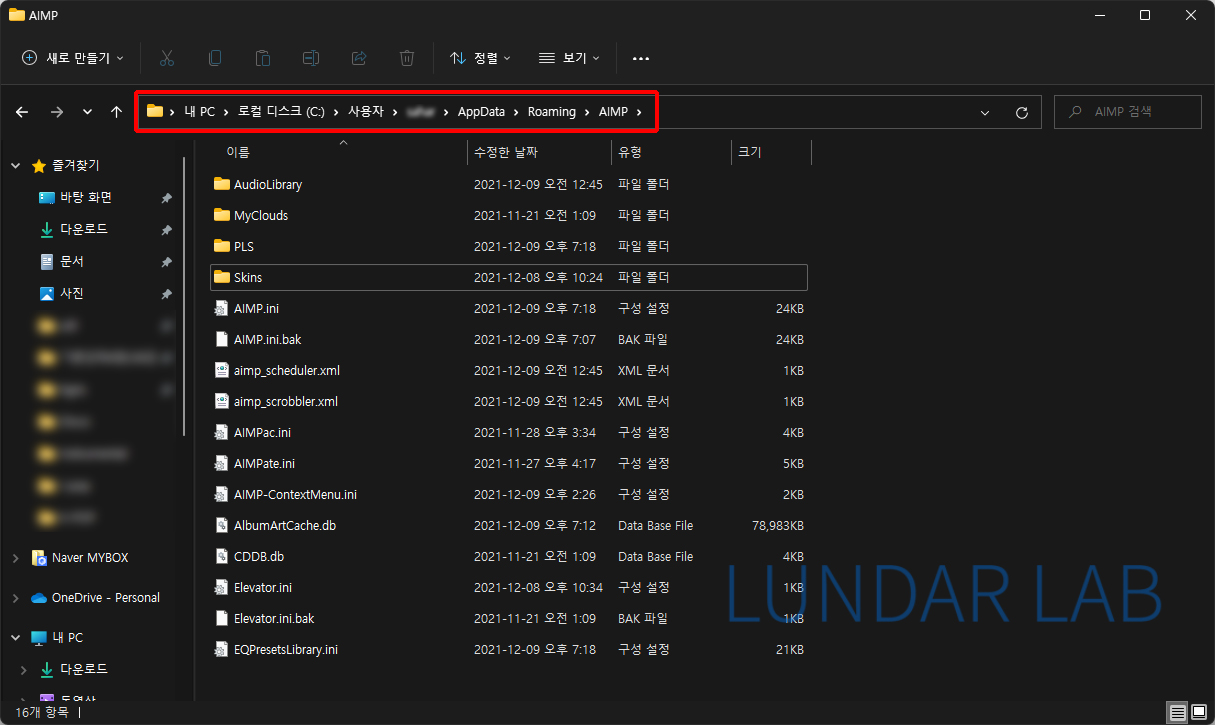Select AIMP-ContextMenu.ini file name
1215x725 pixels.
pyautogui.click(x=295, y=494)
